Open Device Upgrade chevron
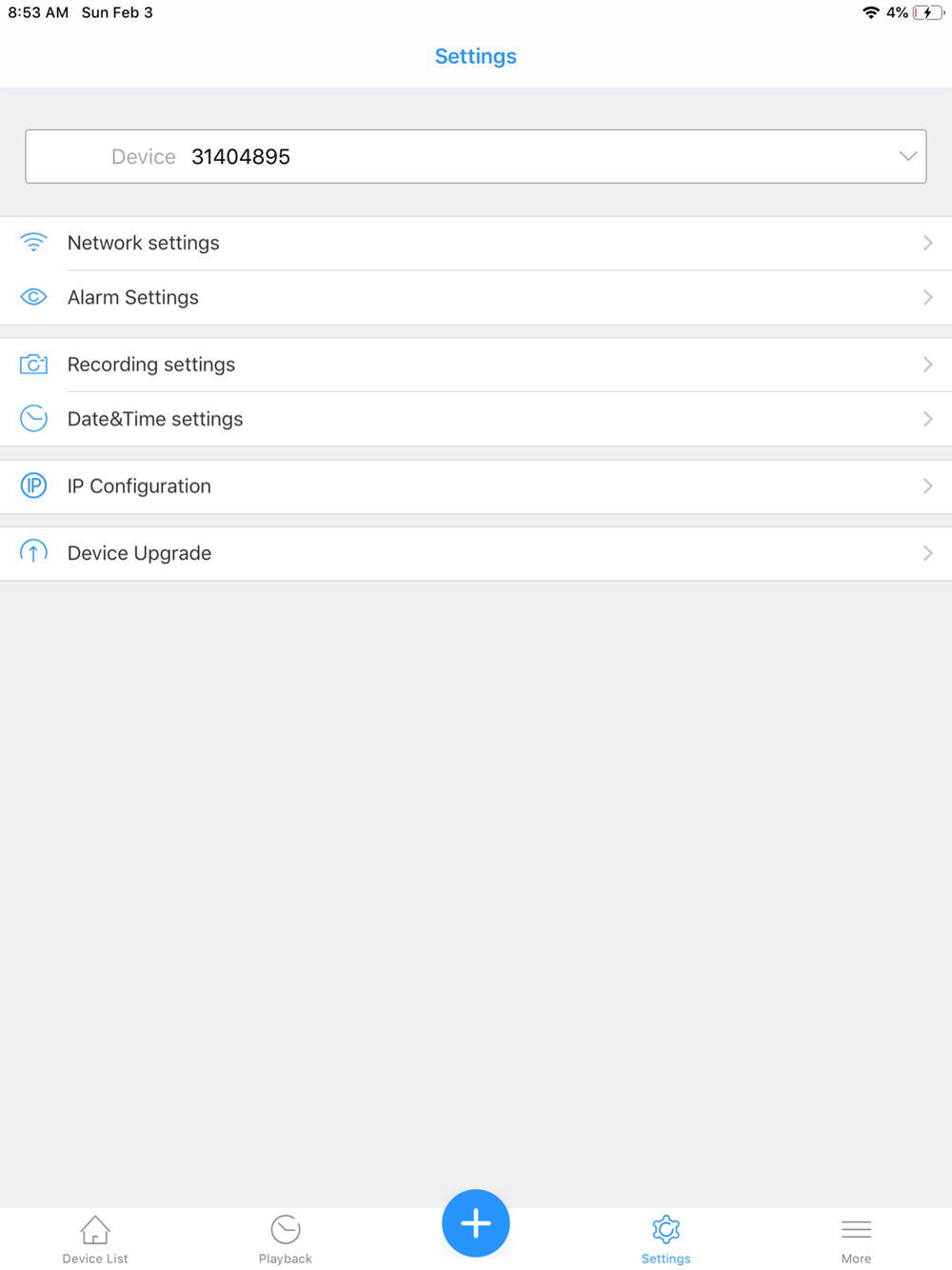This screenshot has height=1270, width=952. coord(928,553)
